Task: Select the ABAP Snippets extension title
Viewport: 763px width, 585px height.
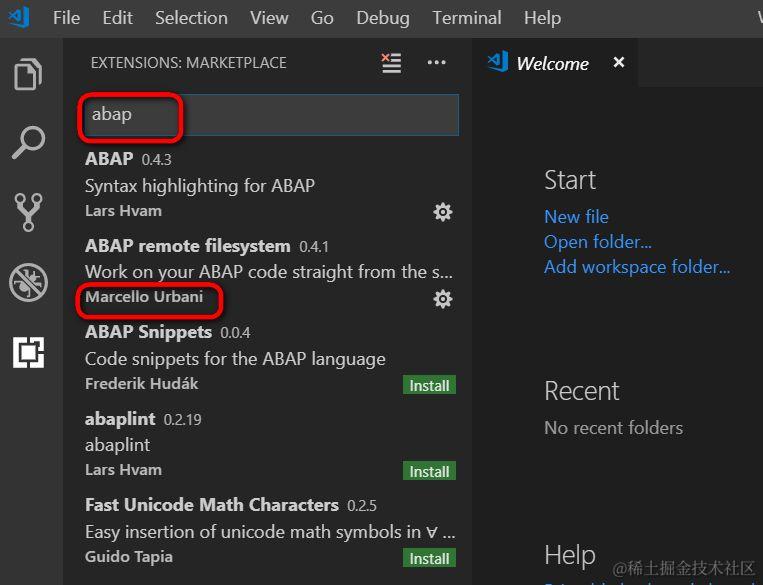Action: pos(148,332)
